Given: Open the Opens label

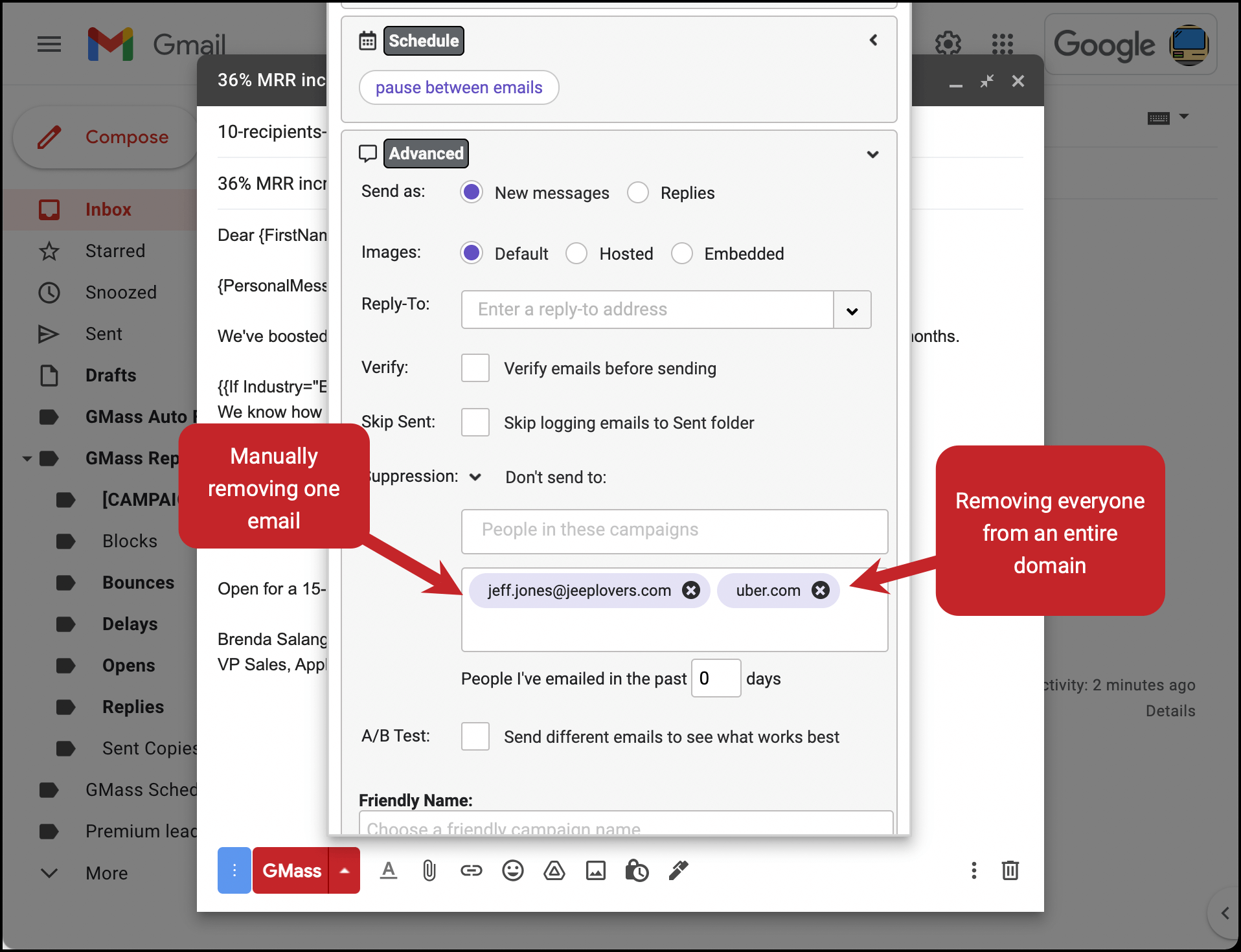Looking at the screenshot, I should (x=128, y=666).
